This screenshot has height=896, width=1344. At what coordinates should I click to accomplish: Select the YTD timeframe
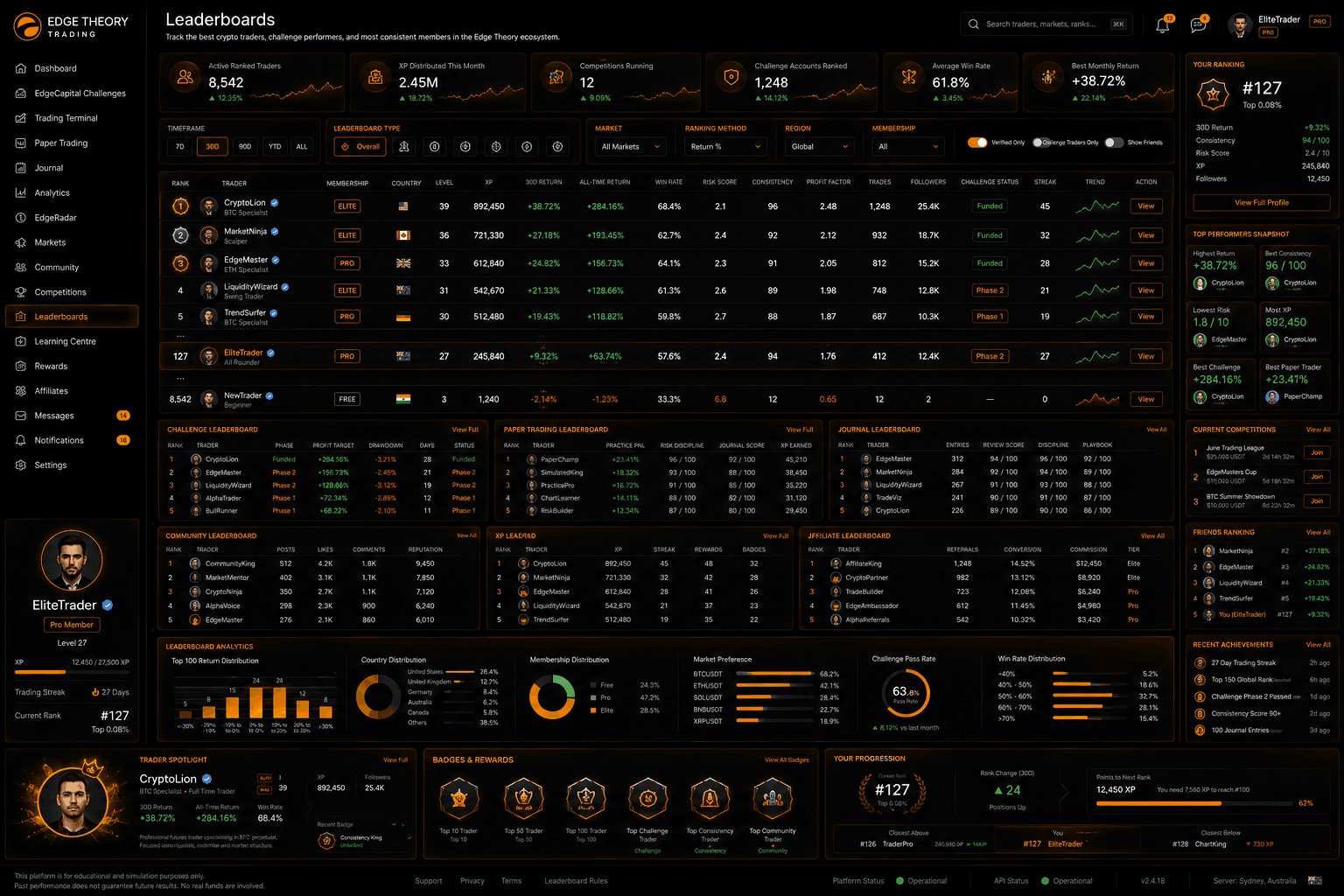pos(275,147)
